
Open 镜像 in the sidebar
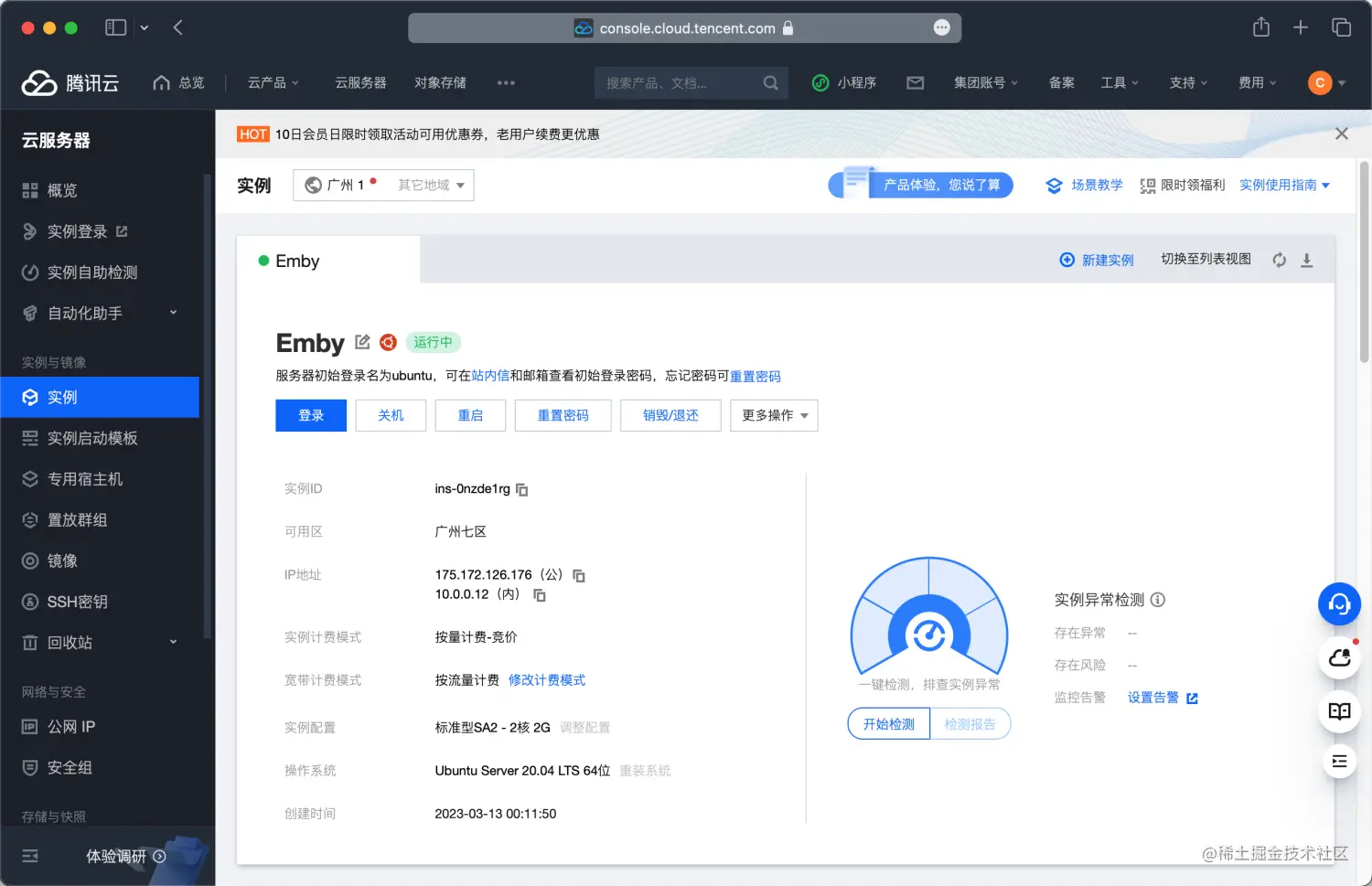coord(100,560)
